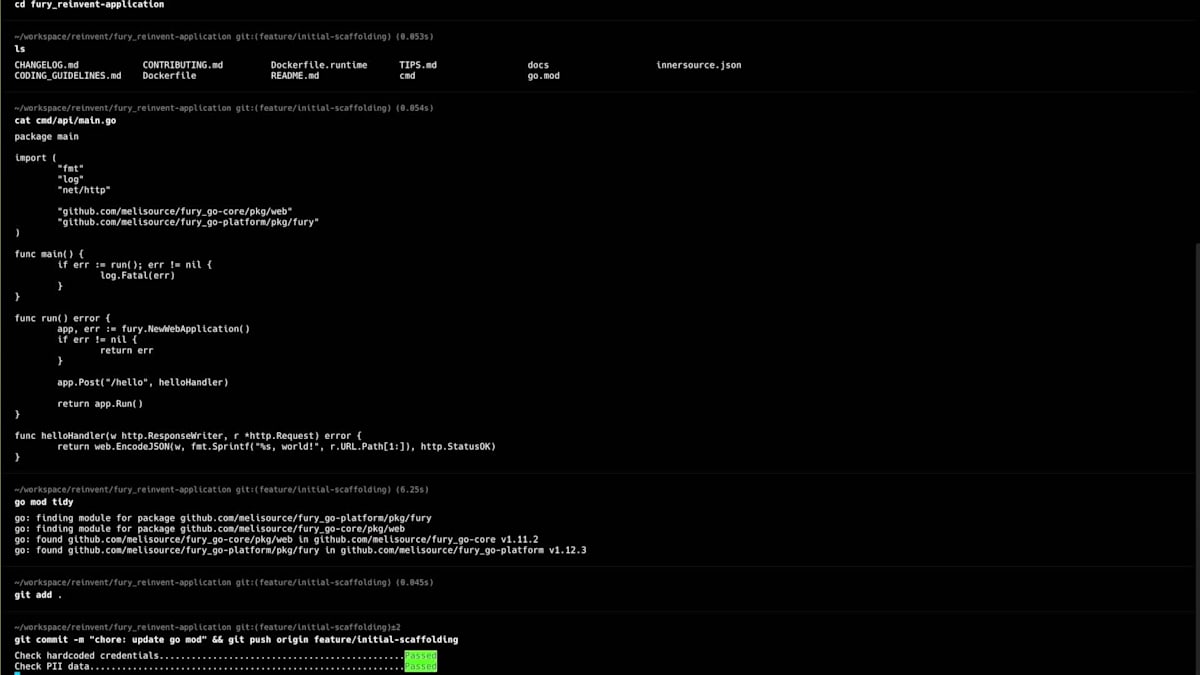Click the "fmt" import string
The height and width of the screenshot is (675, 1200).
pyautogui.click(x=70, y=168)
